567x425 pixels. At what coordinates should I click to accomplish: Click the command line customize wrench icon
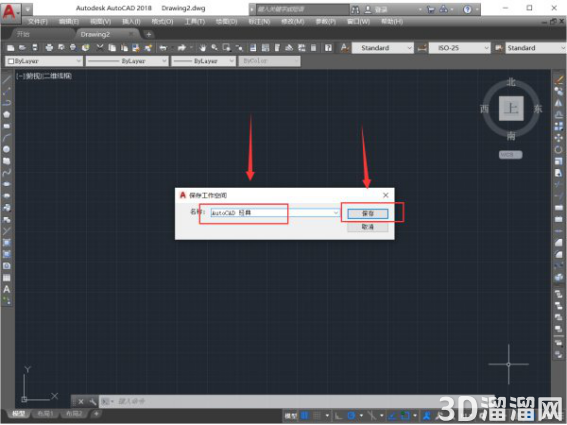coord(93,401)
